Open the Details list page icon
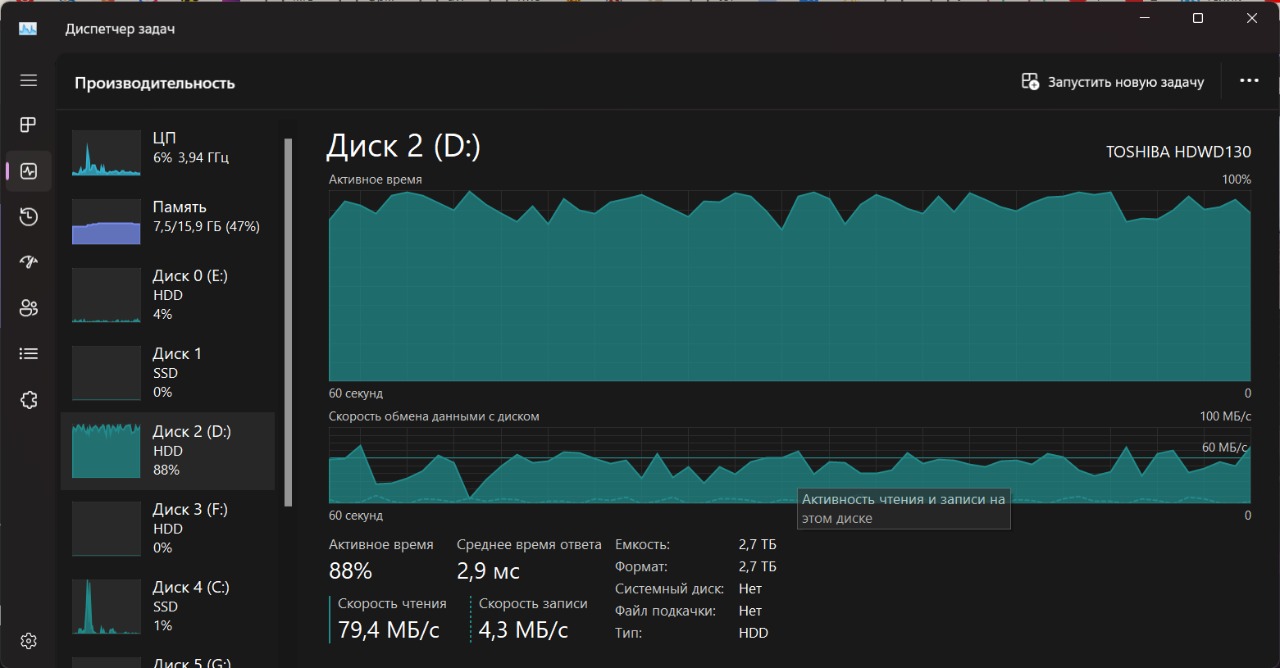1280x668 pixels. tap(28, 354)
